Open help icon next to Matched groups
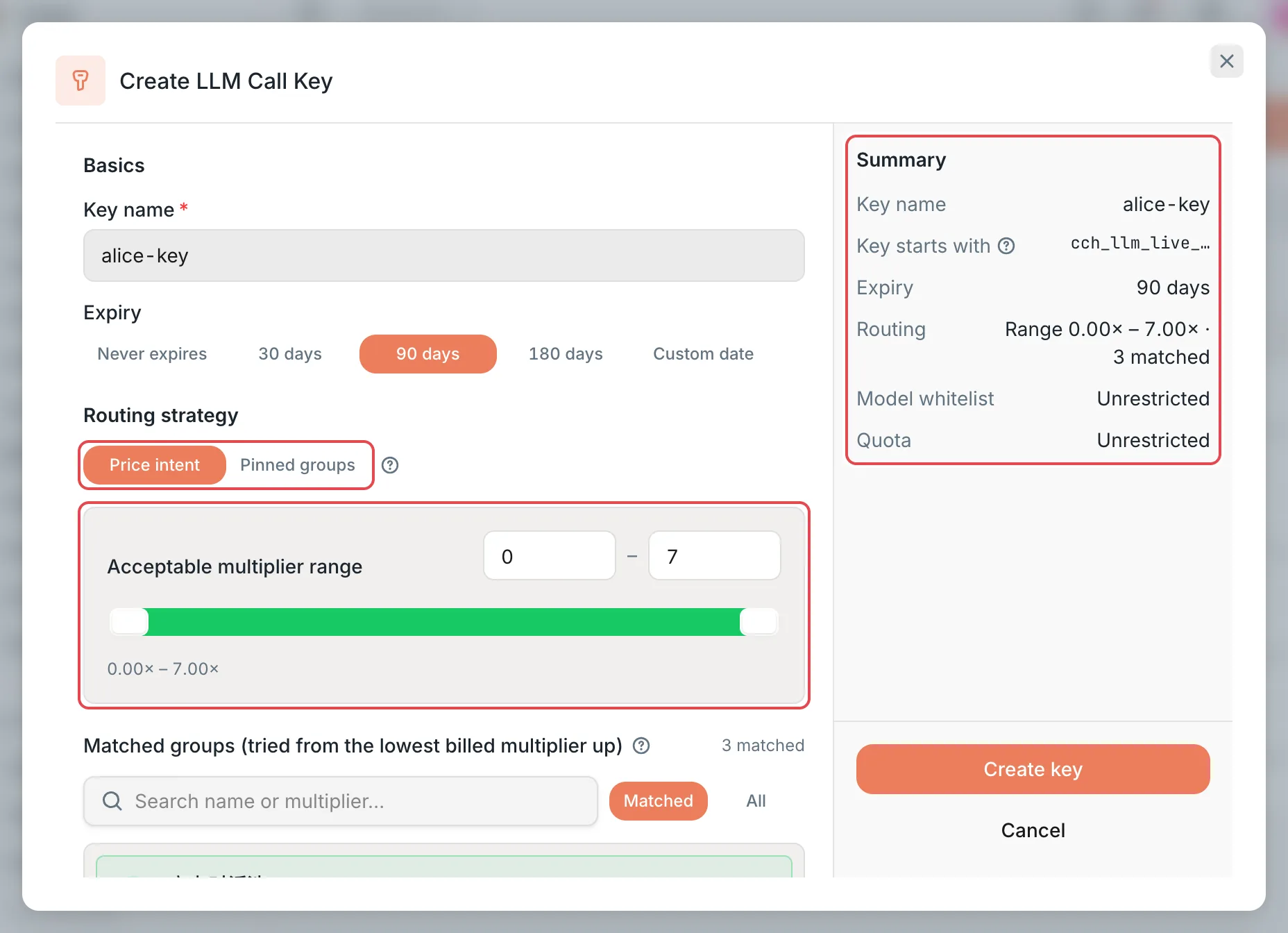Screen dimensions: 1288x933 point(641,746)
